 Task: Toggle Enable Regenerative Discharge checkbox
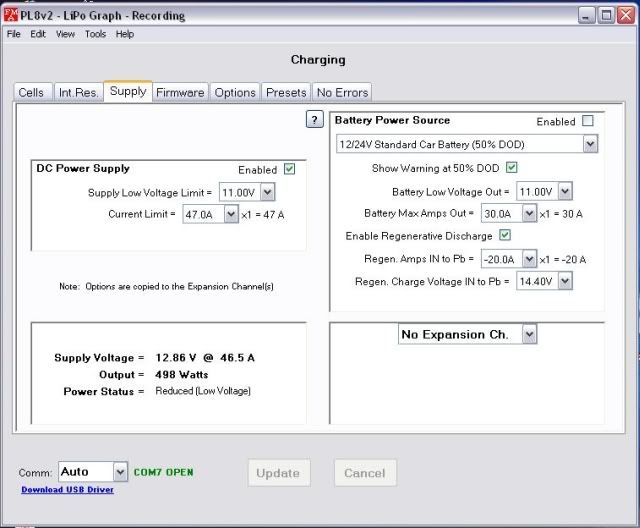pyautogui.click(x=505, y=236)
